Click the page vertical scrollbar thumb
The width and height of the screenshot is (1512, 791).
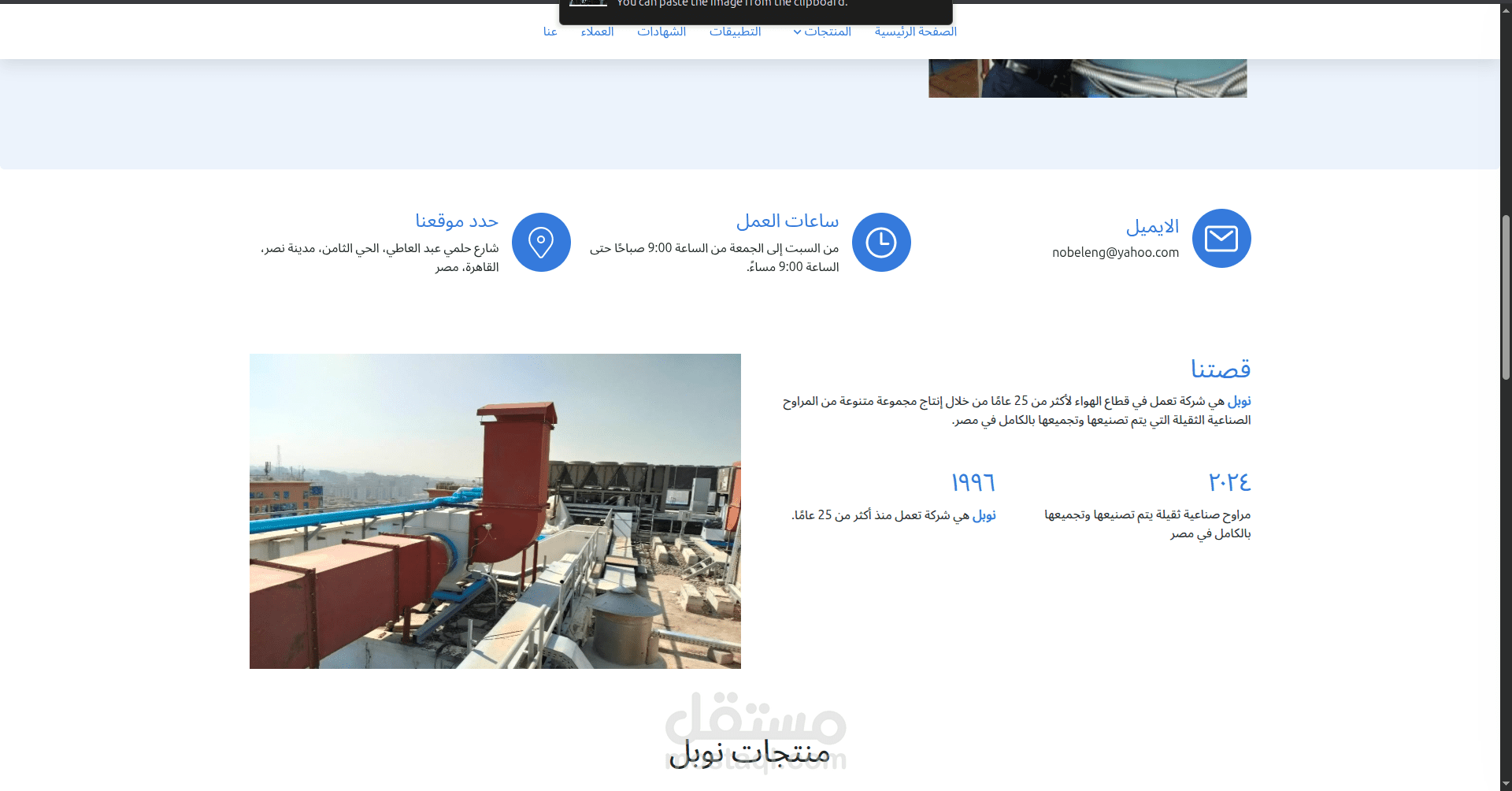(1506, 298)
